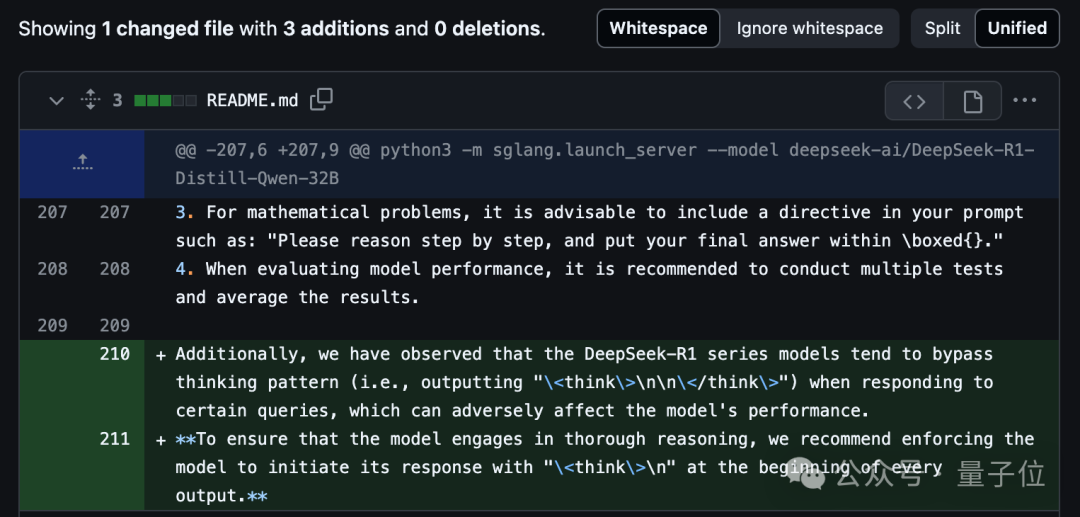Collapse the README.md file diff chevron
The height and width of the screenshot is (517, 1080).
(x=56, y=101)
